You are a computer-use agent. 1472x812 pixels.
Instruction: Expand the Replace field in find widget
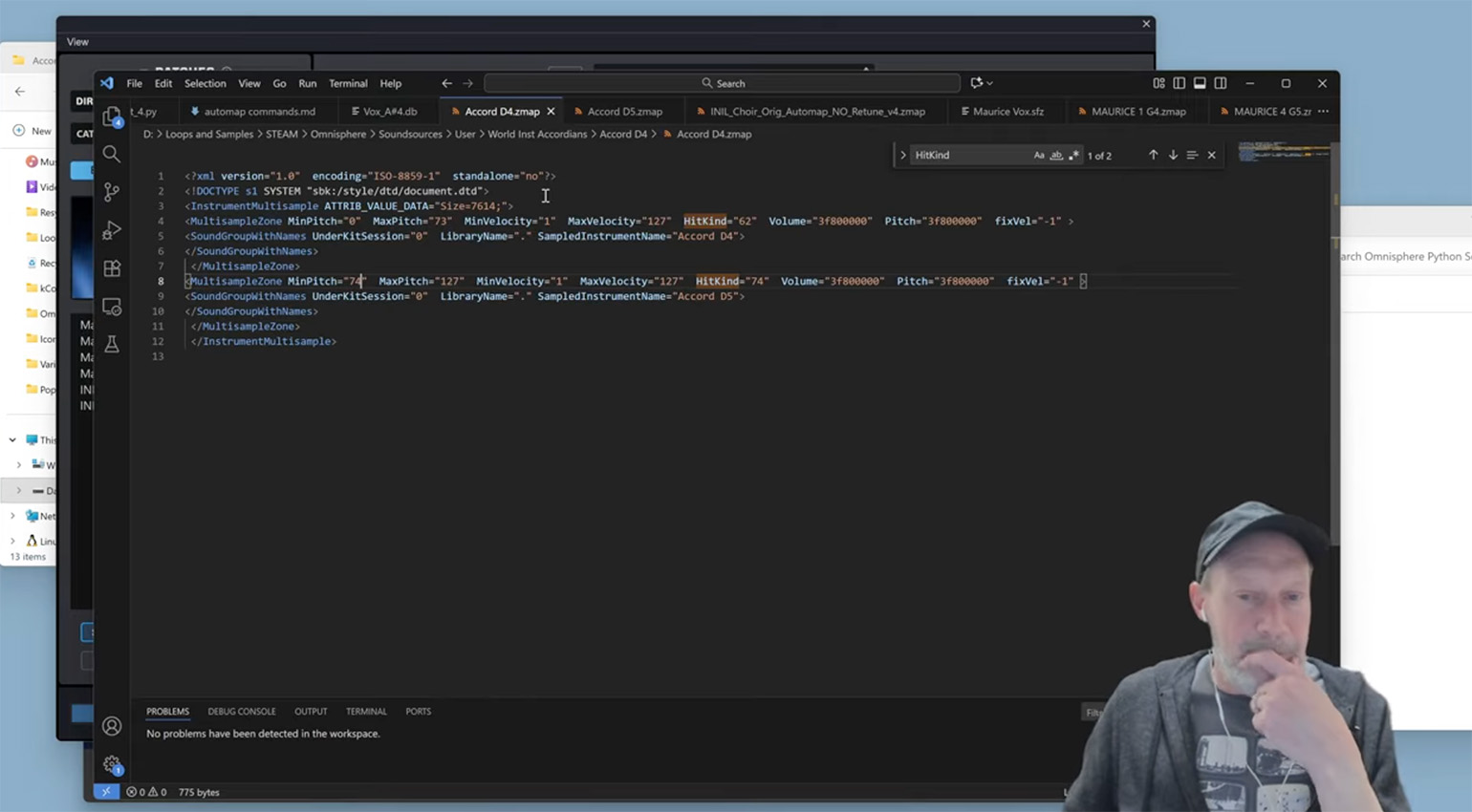(903, 155)
